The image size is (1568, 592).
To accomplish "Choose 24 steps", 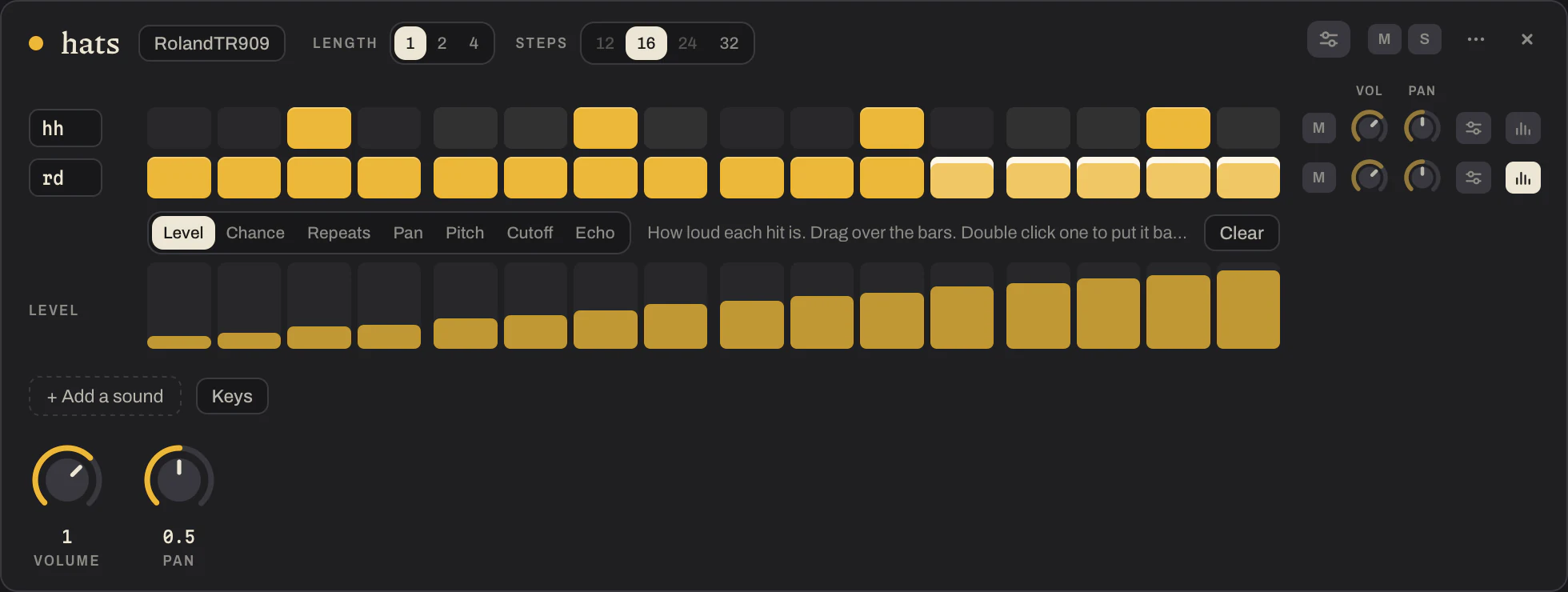I will 687,43.
